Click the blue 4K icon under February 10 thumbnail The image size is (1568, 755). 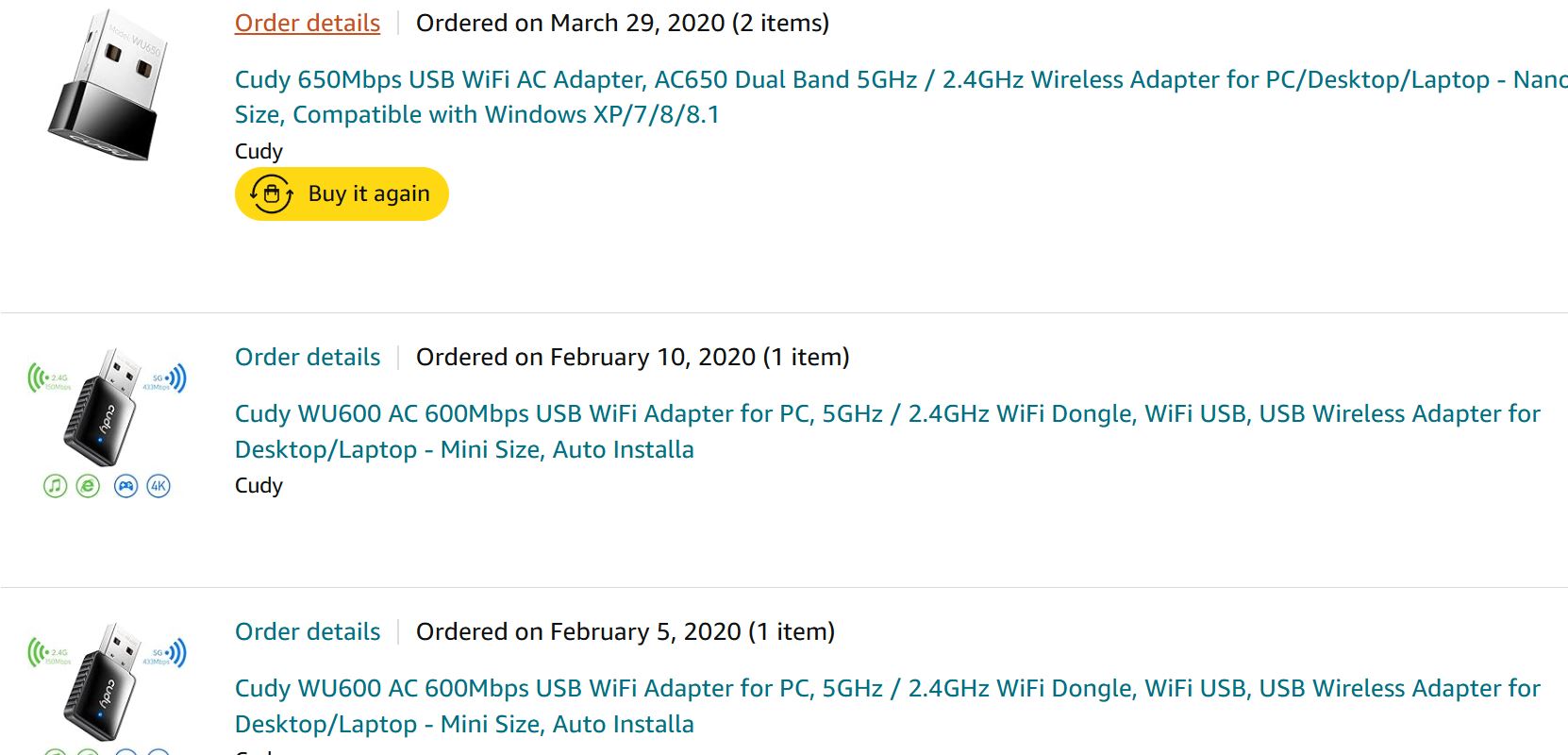point(158,486)
